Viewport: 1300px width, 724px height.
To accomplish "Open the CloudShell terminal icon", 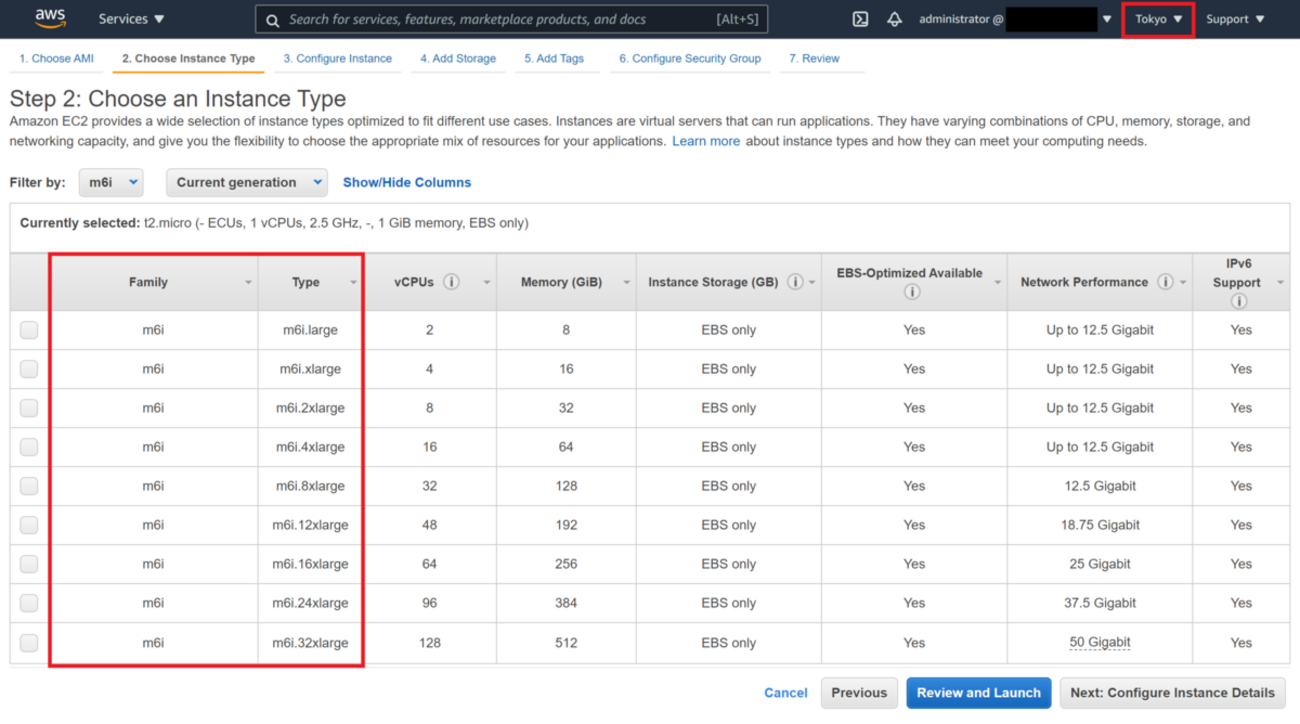I will [860, 19].
